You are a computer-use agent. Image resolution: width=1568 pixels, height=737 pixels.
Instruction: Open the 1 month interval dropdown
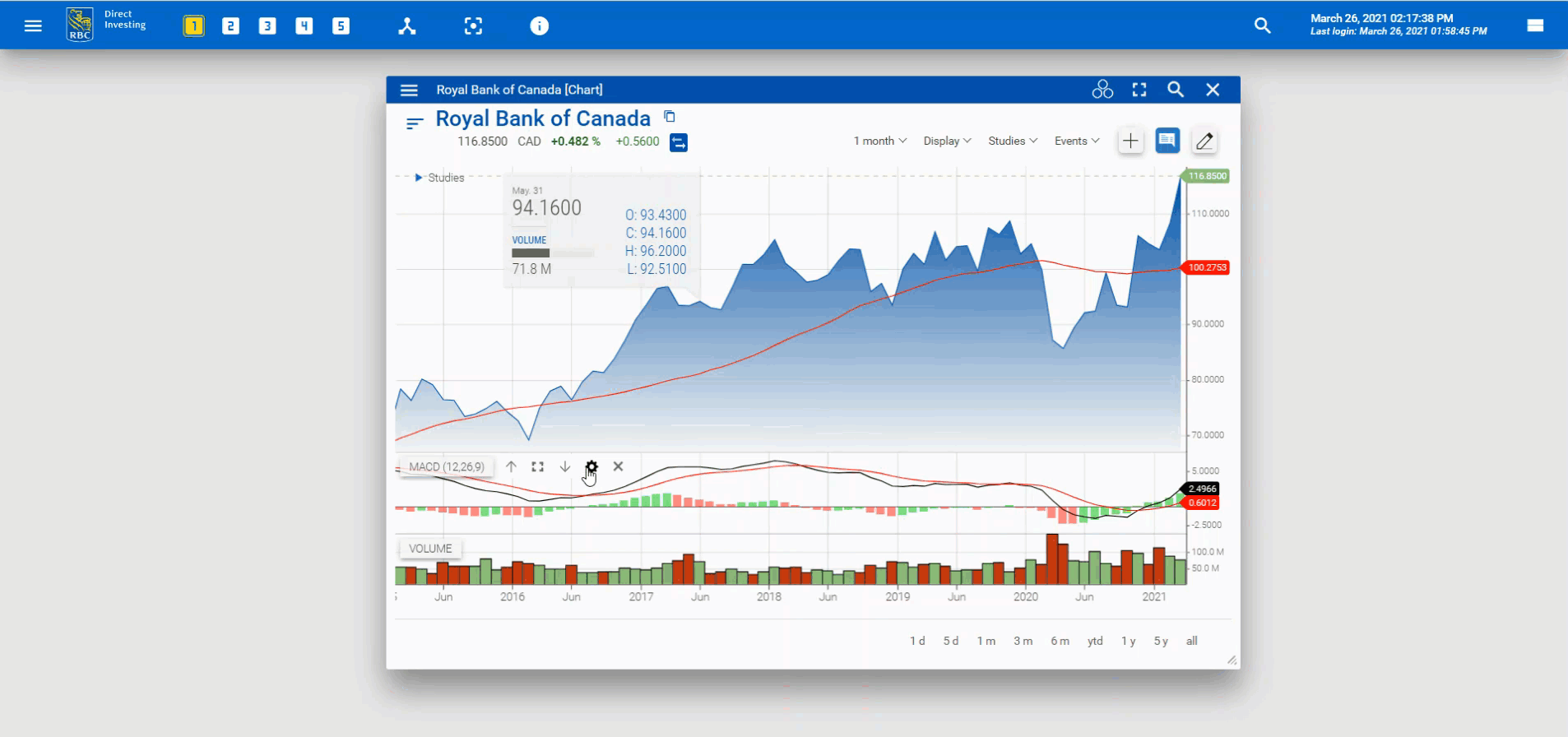879,141
